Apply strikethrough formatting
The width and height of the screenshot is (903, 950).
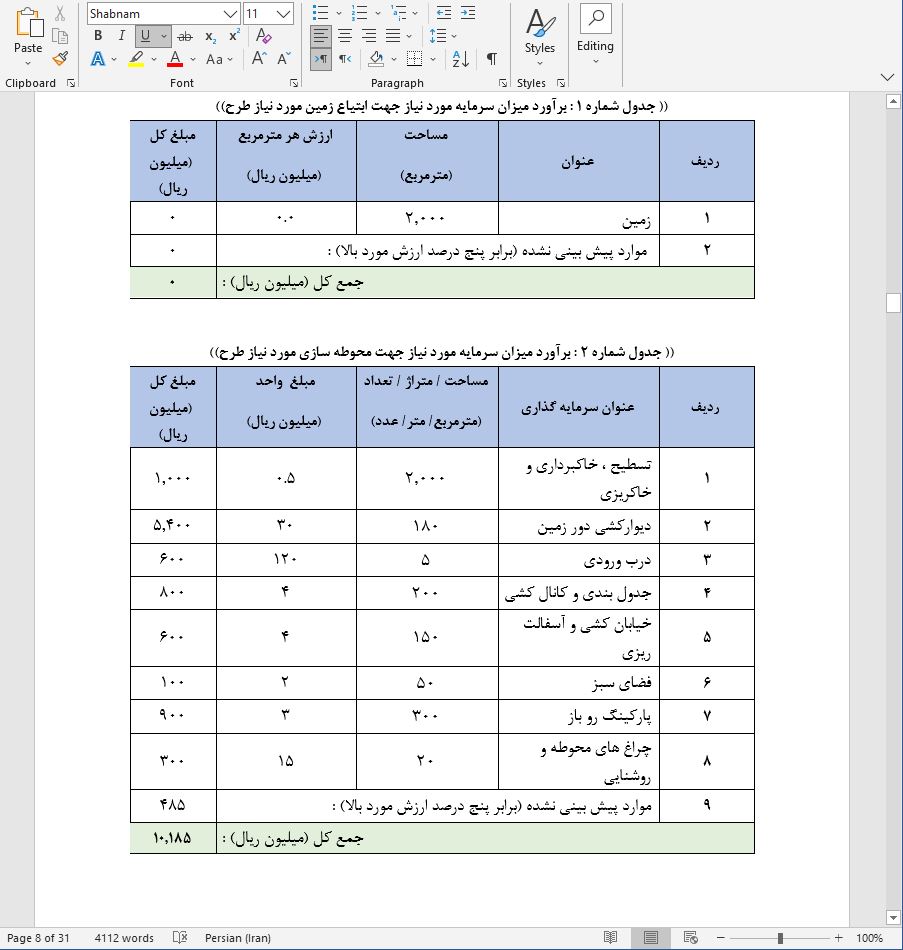click(187, 35)
